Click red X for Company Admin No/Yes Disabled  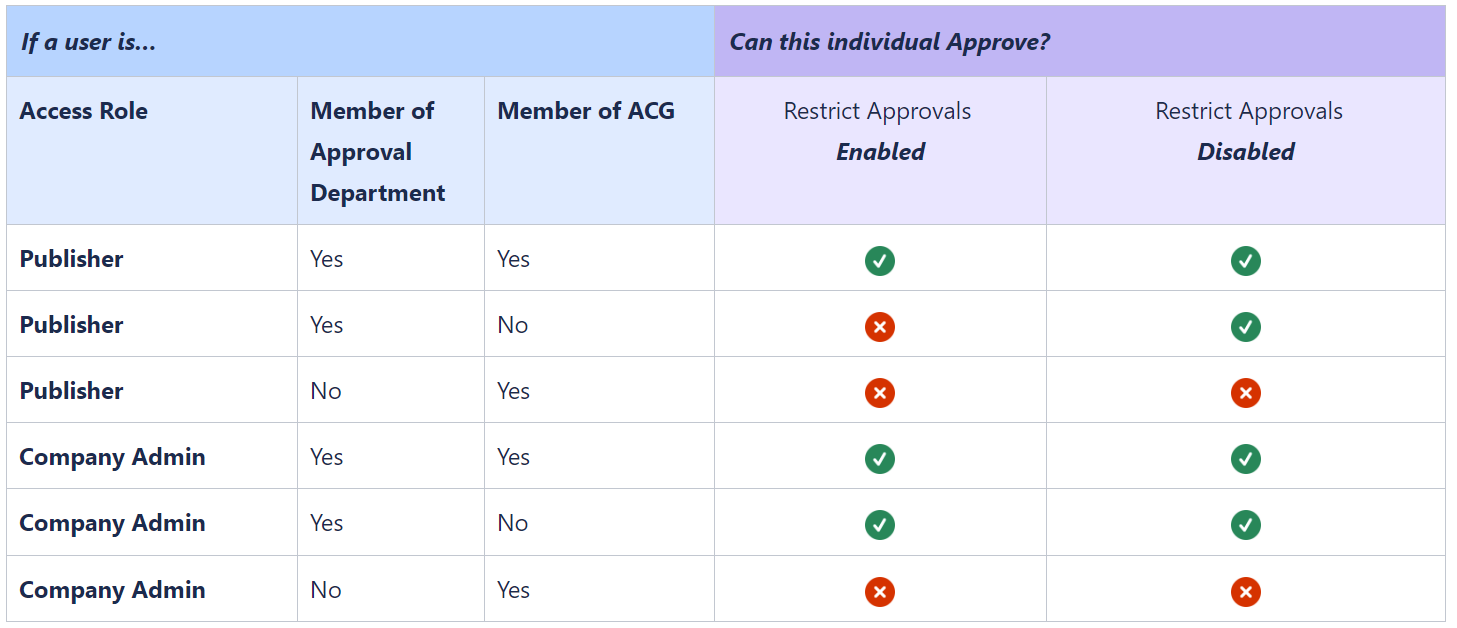(x=1246, y=592)
